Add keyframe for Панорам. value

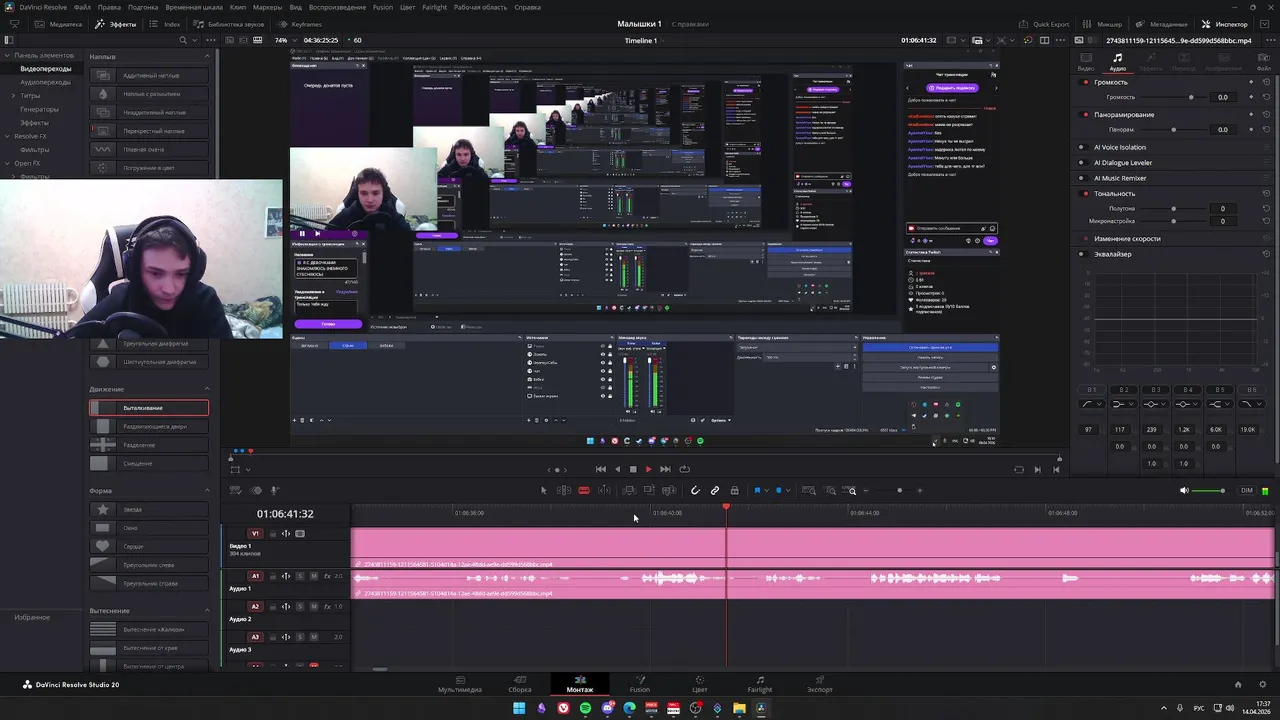[x=1251, y=129]
